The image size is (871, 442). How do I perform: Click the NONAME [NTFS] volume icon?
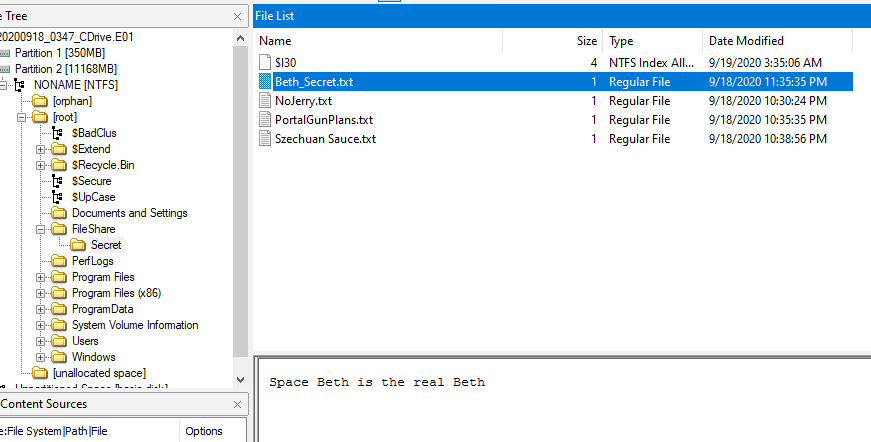[x=20, y=85]
